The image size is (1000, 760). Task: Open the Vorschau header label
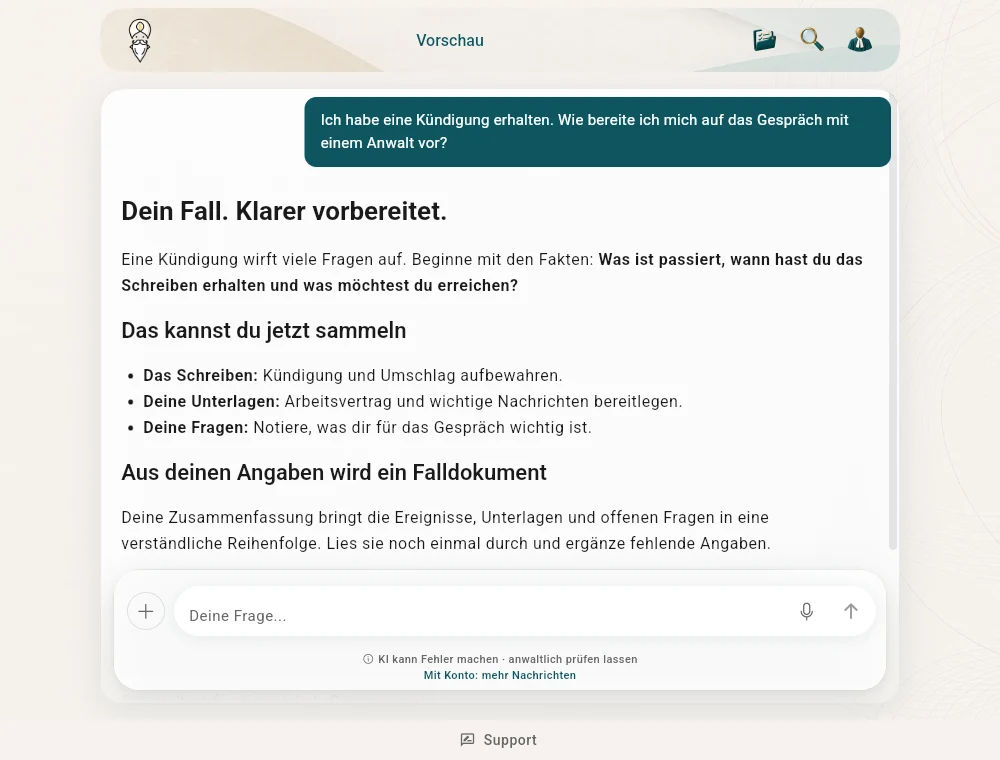[x=450, y=40]
